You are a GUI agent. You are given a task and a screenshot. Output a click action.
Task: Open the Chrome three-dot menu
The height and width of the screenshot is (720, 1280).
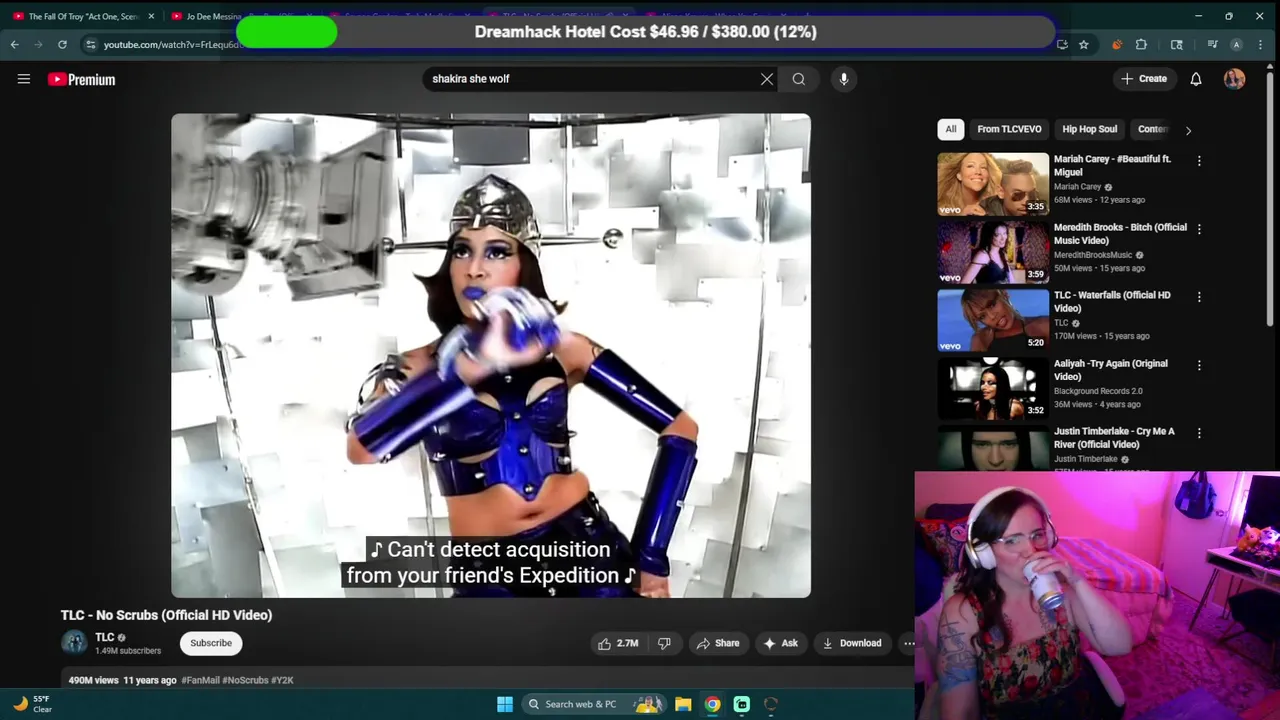tap(1260, 44)
